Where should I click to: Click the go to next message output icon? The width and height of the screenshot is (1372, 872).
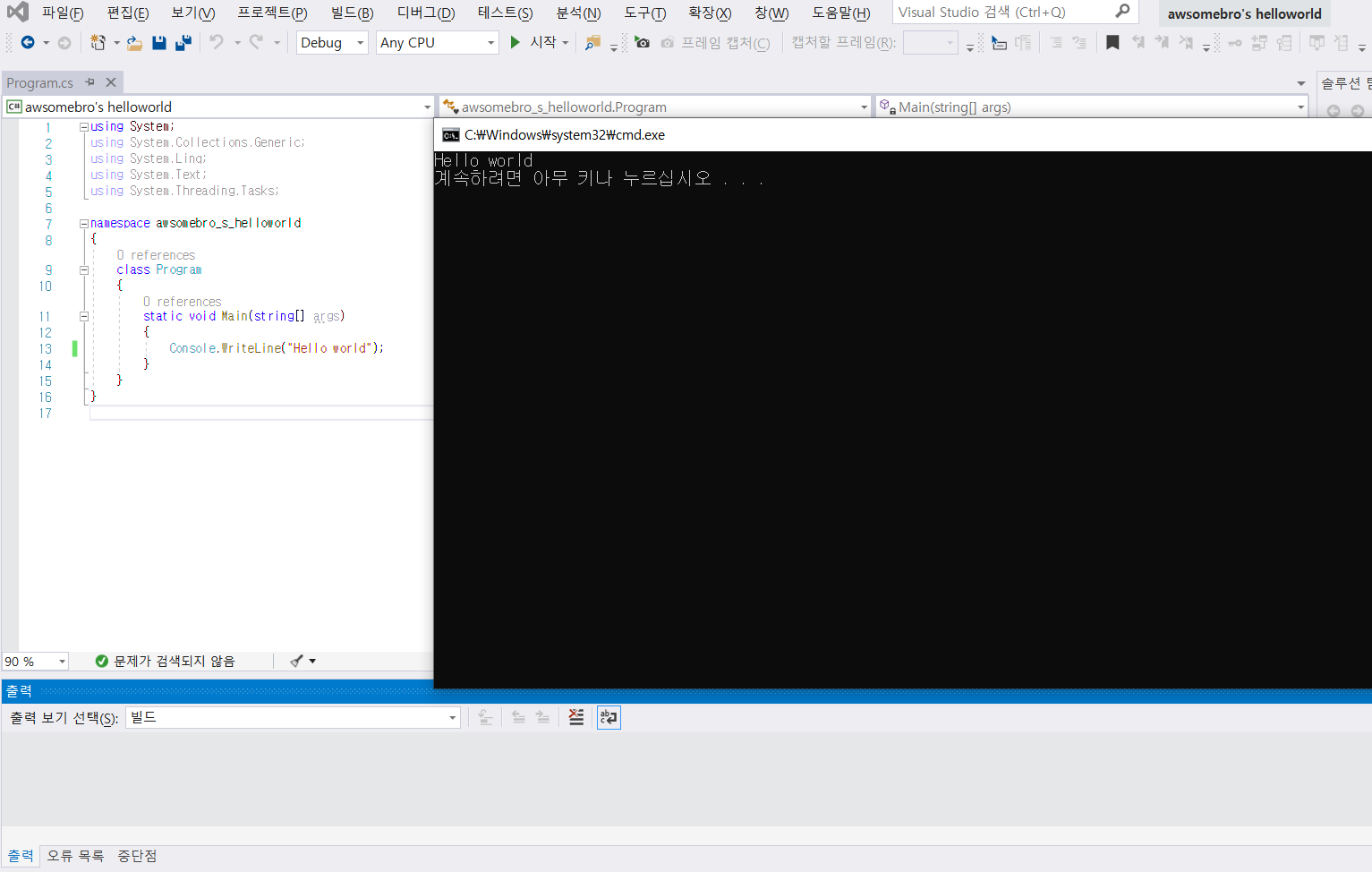(542, 717)
